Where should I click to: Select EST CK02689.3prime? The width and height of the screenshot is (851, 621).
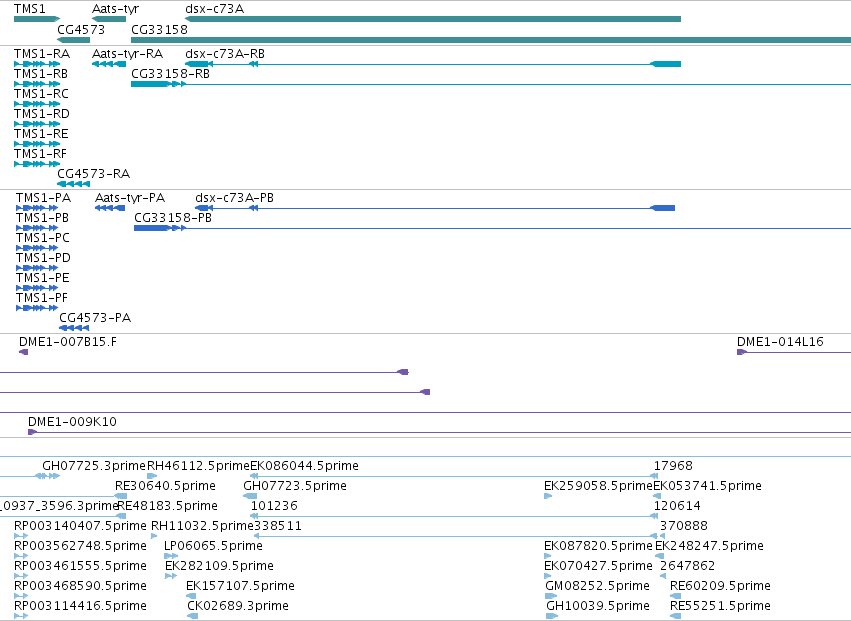238,606
